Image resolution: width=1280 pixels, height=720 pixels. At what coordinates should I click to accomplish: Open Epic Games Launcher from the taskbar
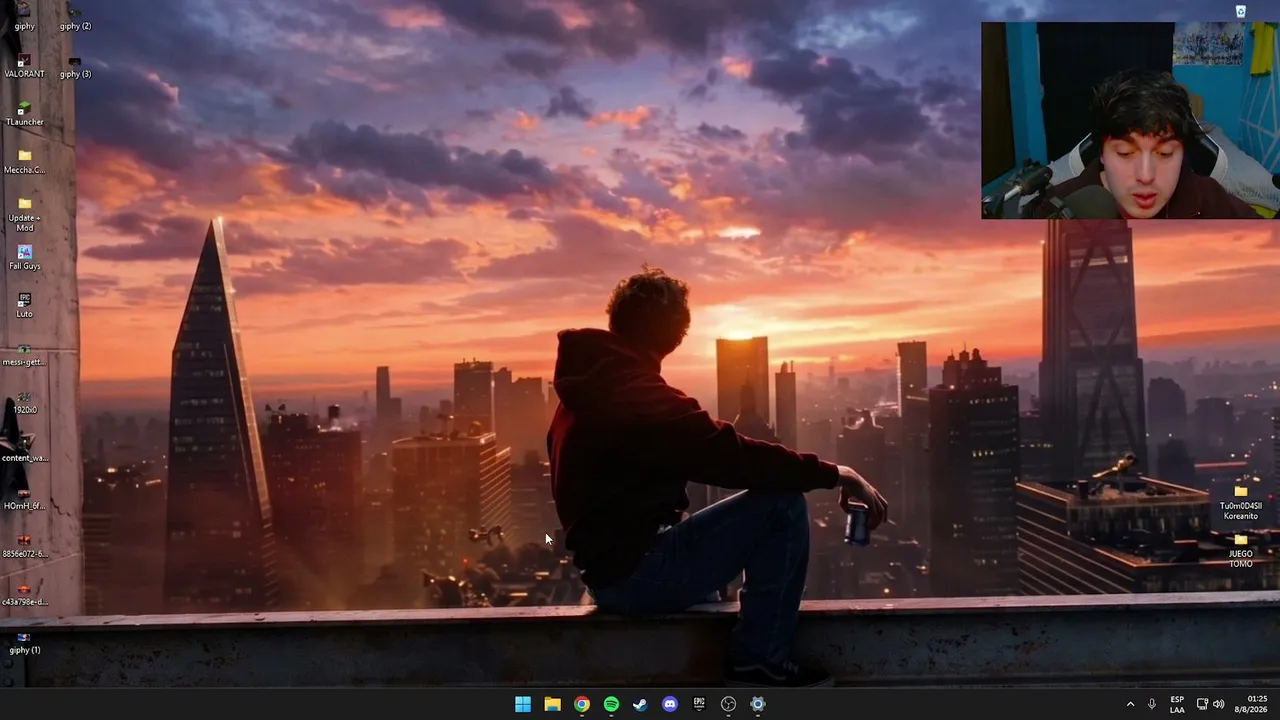click(699, 704)
